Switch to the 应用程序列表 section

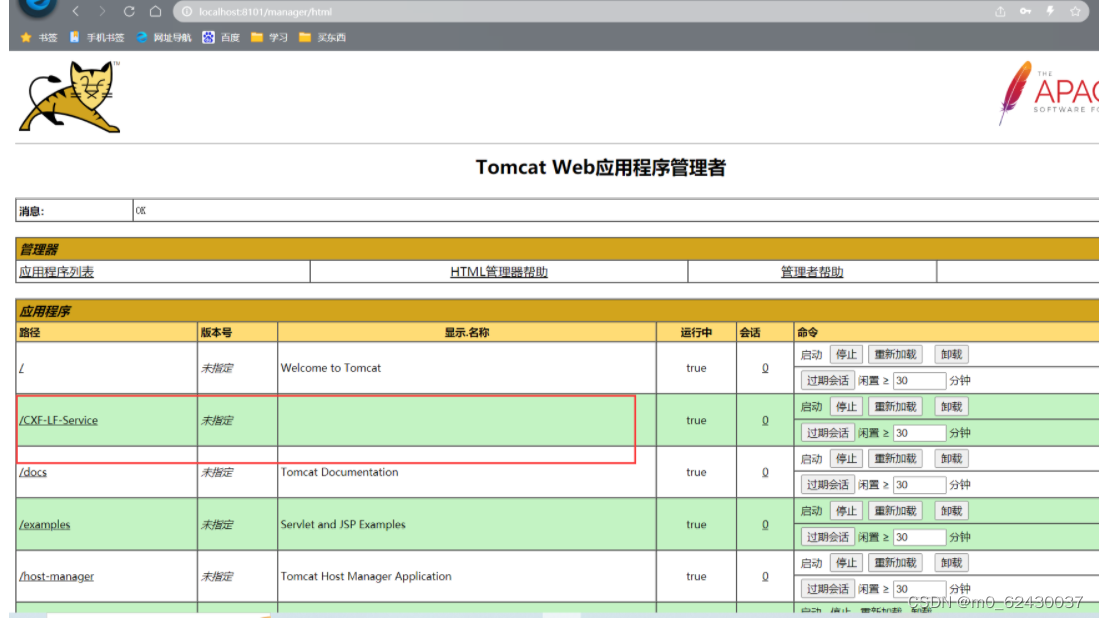(56, 271)
